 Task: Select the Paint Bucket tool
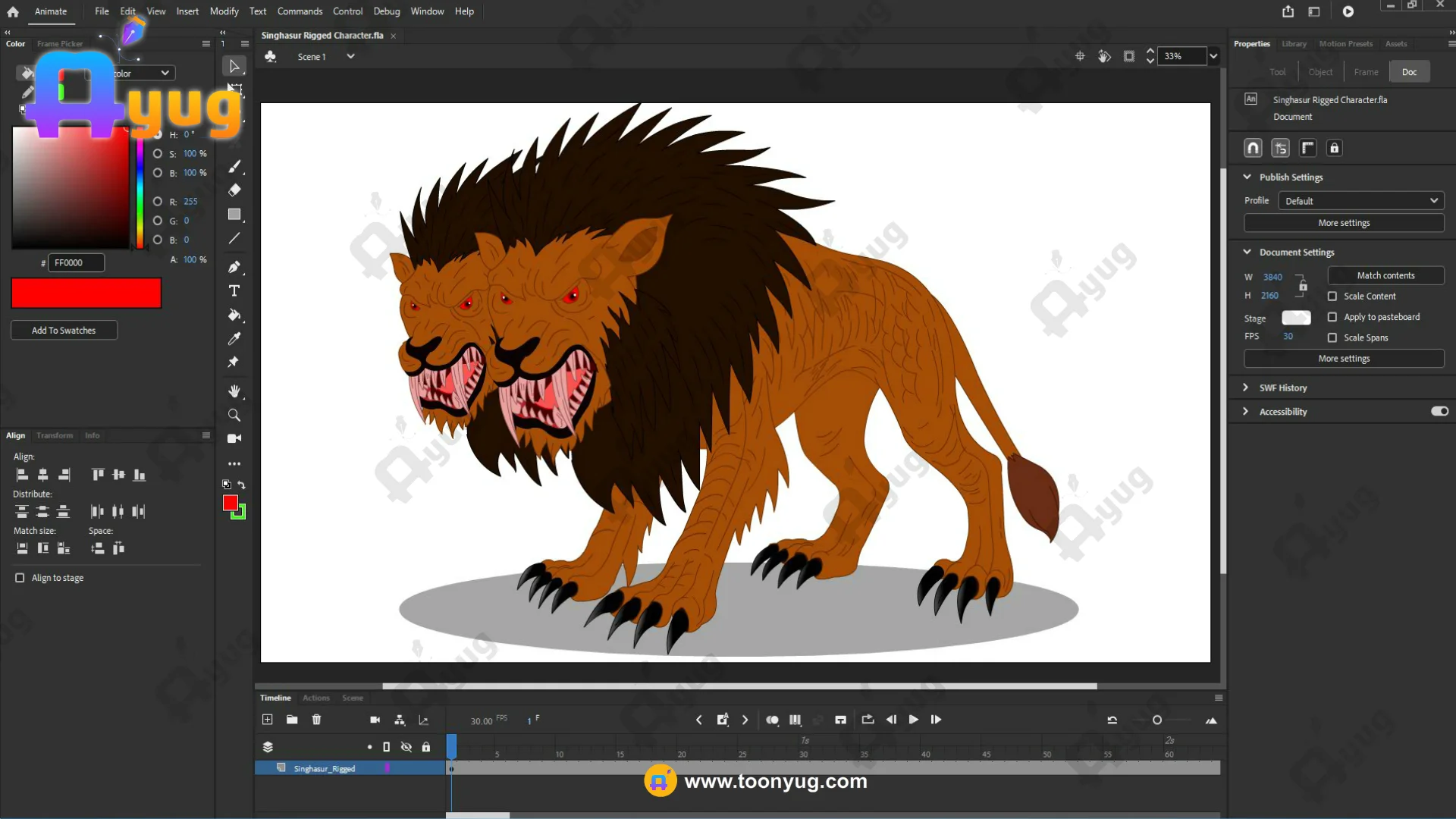(234, 315)
